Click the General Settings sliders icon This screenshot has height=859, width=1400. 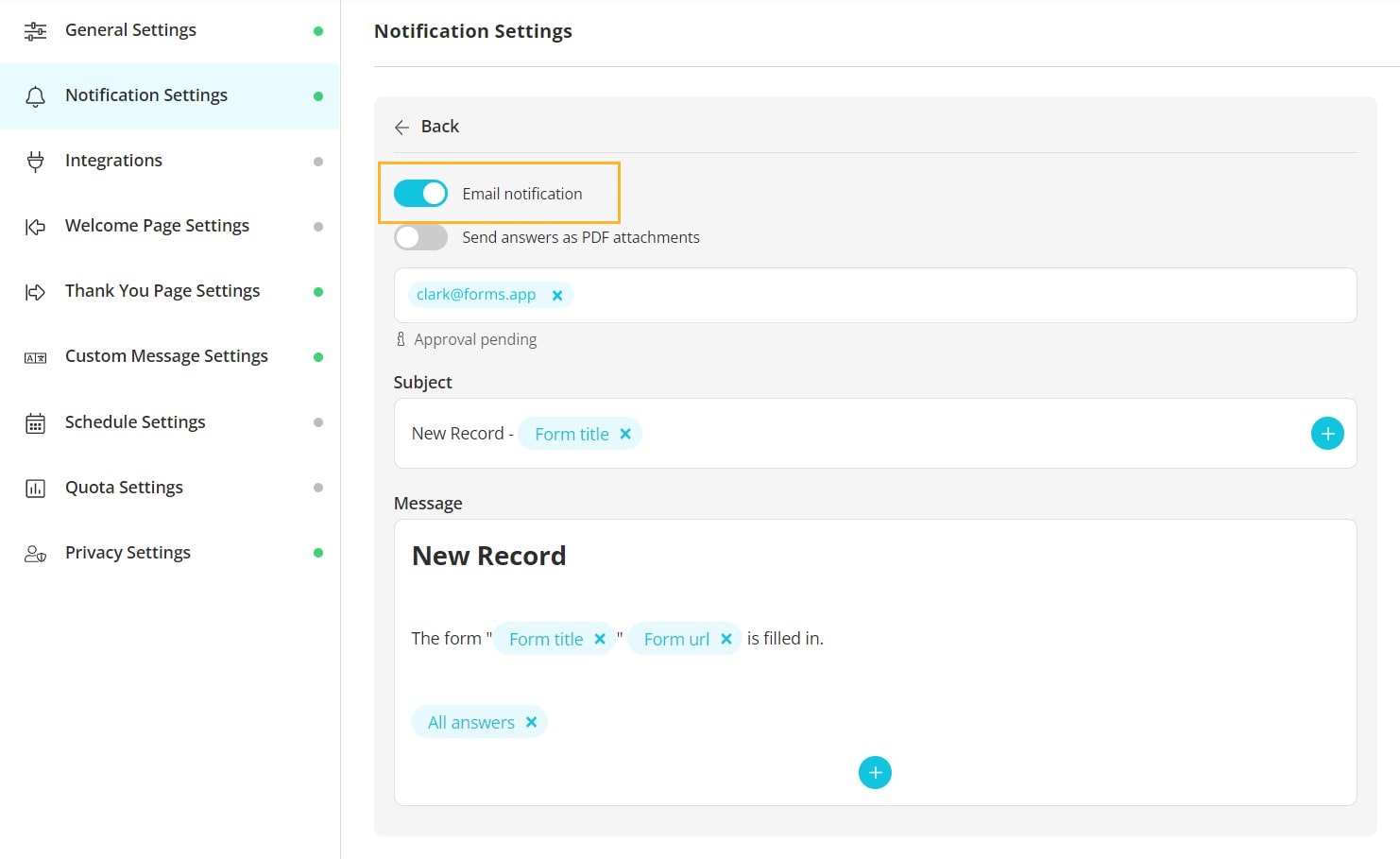pos(35,29)
